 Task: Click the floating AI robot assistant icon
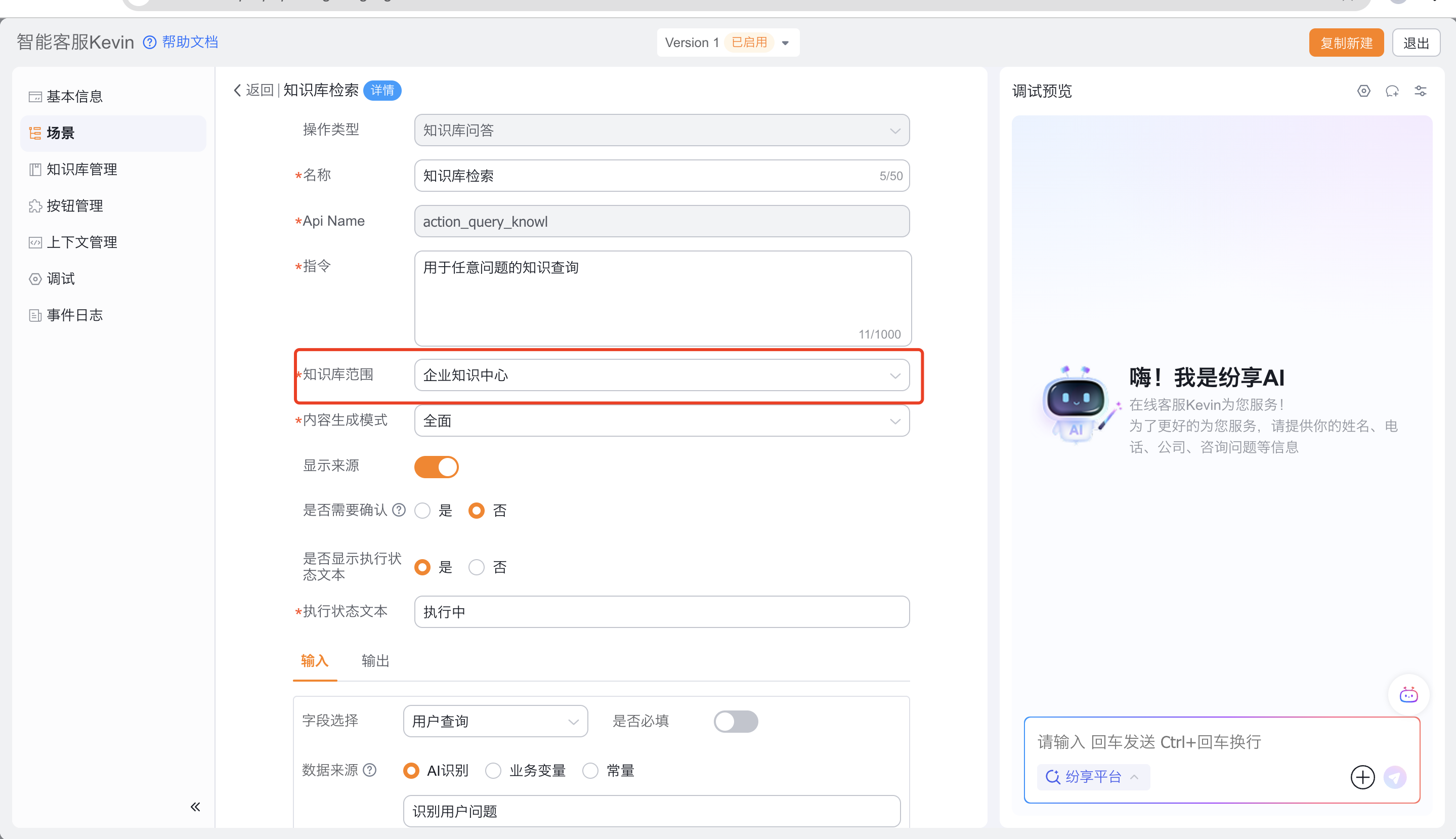[x=1408, y=695]
